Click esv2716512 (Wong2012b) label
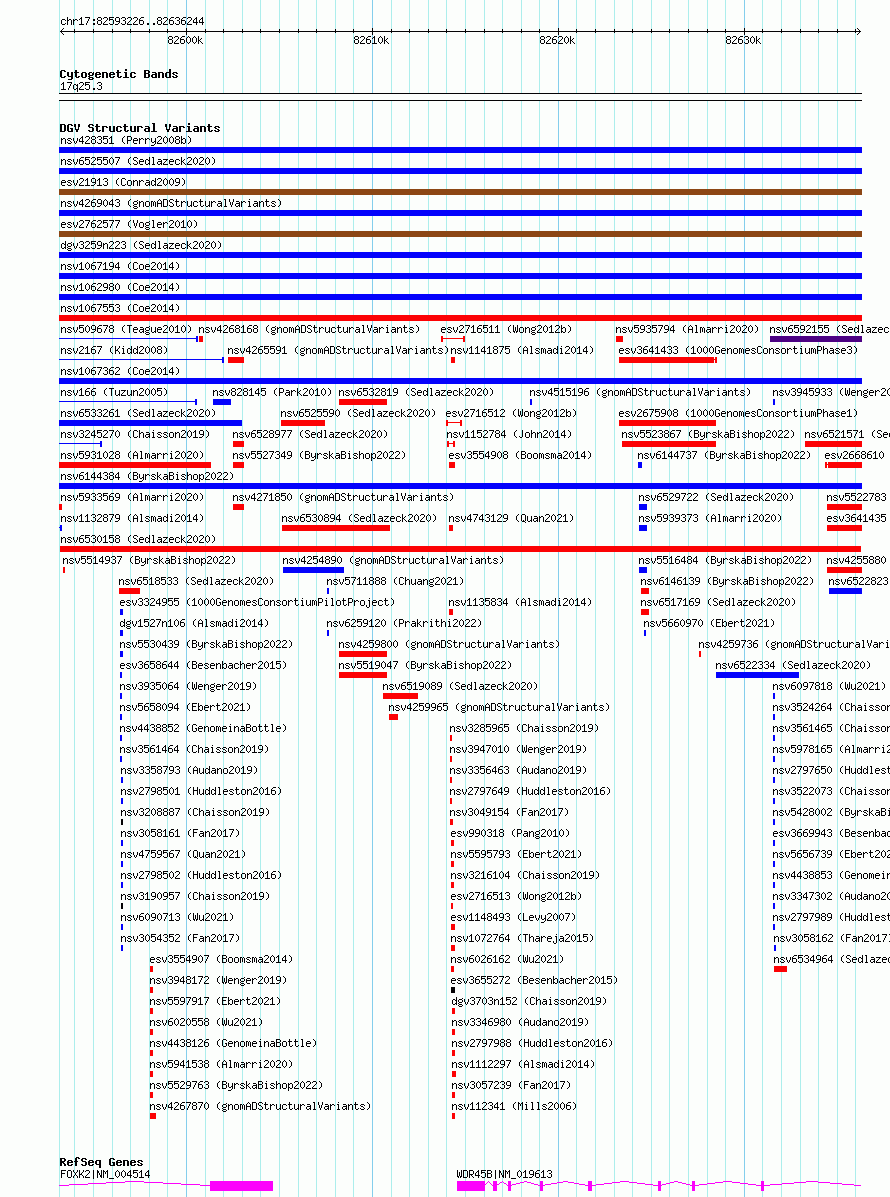 (511, 413)
